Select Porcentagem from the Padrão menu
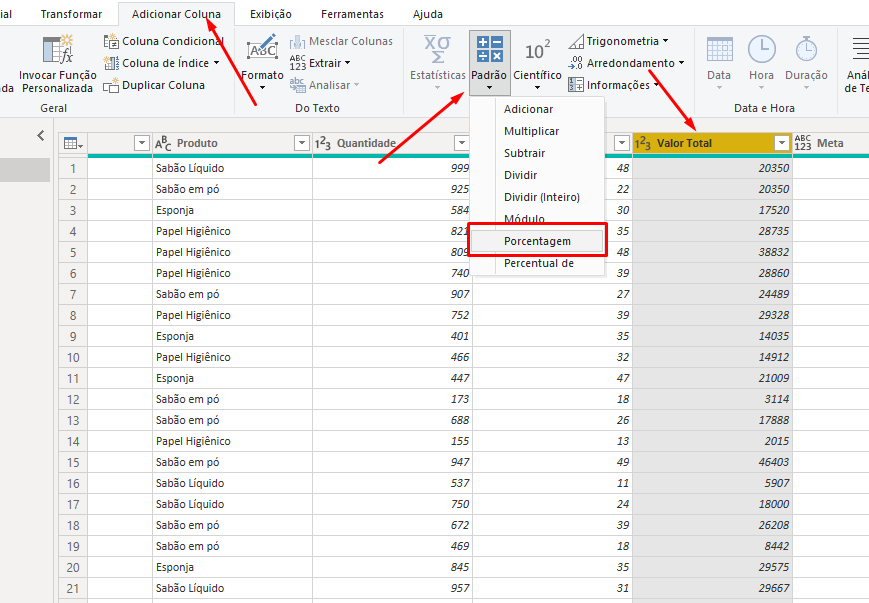The height and width of the screenshot is (603, 869). [x=538, y=240]
